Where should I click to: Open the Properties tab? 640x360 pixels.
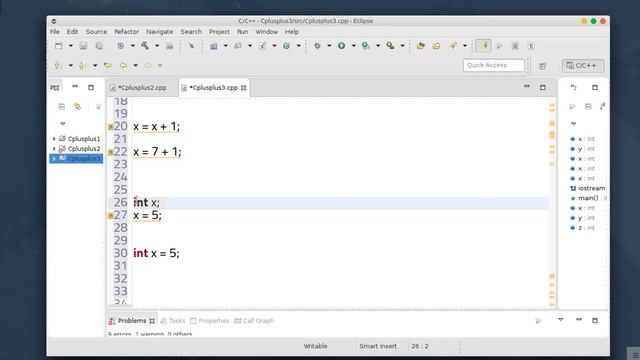coord(210,321)
